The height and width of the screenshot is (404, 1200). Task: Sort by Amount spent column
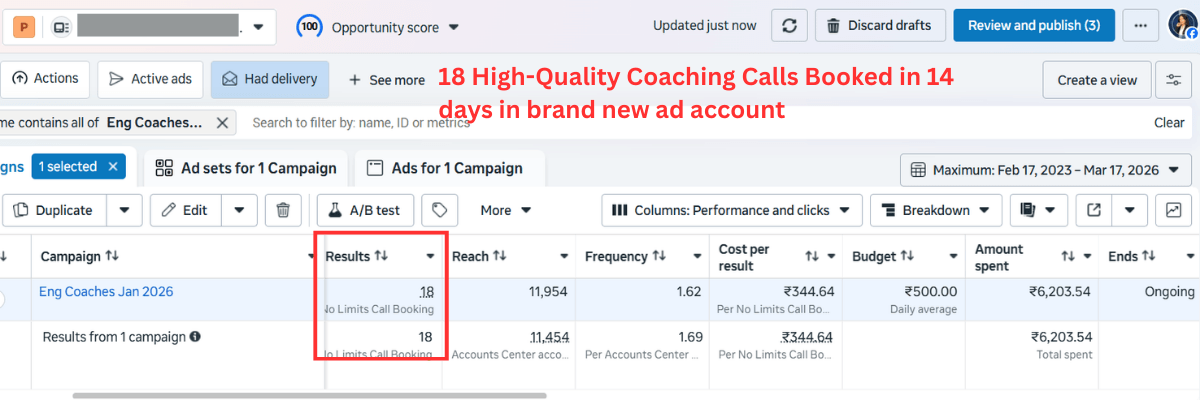click(x=1068, y=256)
